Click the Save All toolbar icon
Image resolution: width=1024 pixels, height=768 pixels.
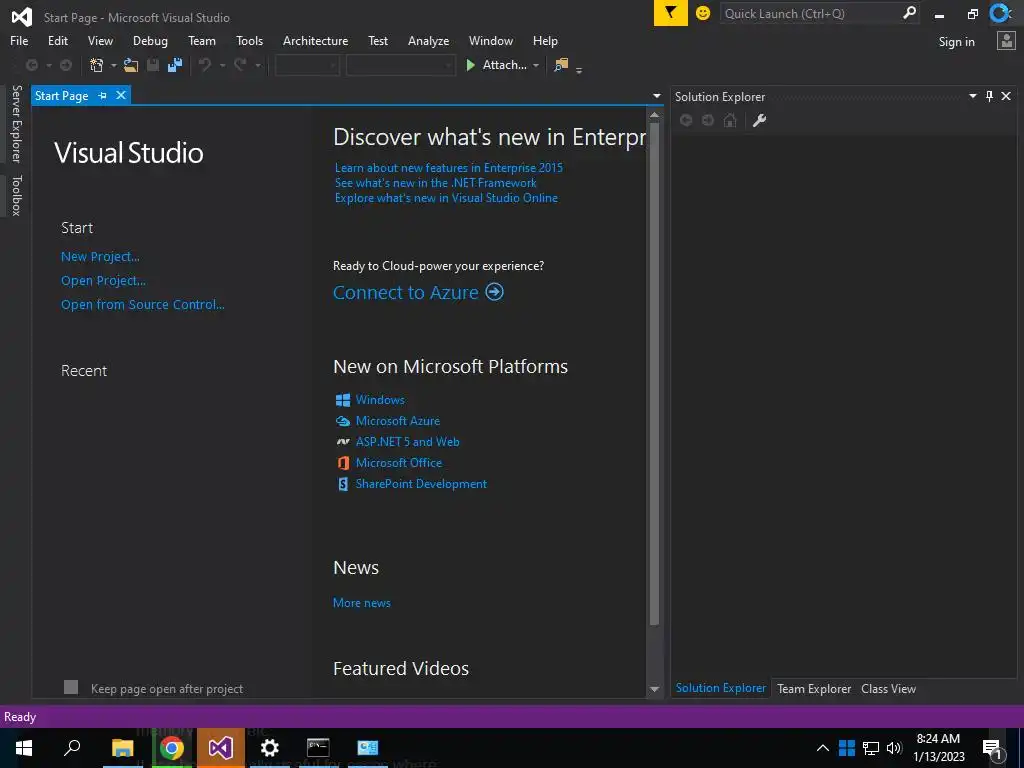174,65
